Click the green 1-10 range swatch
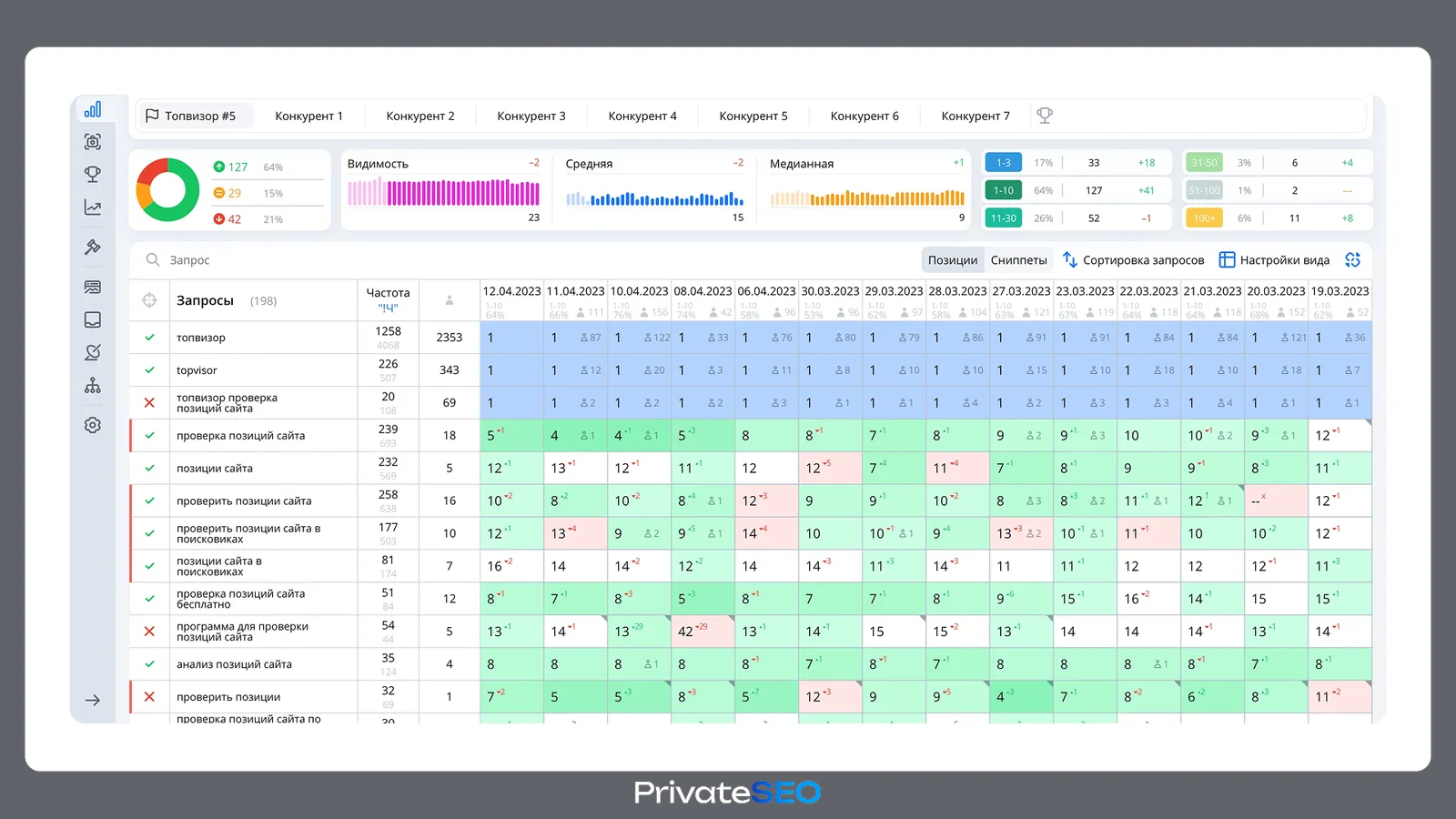 click(1003, 190)
